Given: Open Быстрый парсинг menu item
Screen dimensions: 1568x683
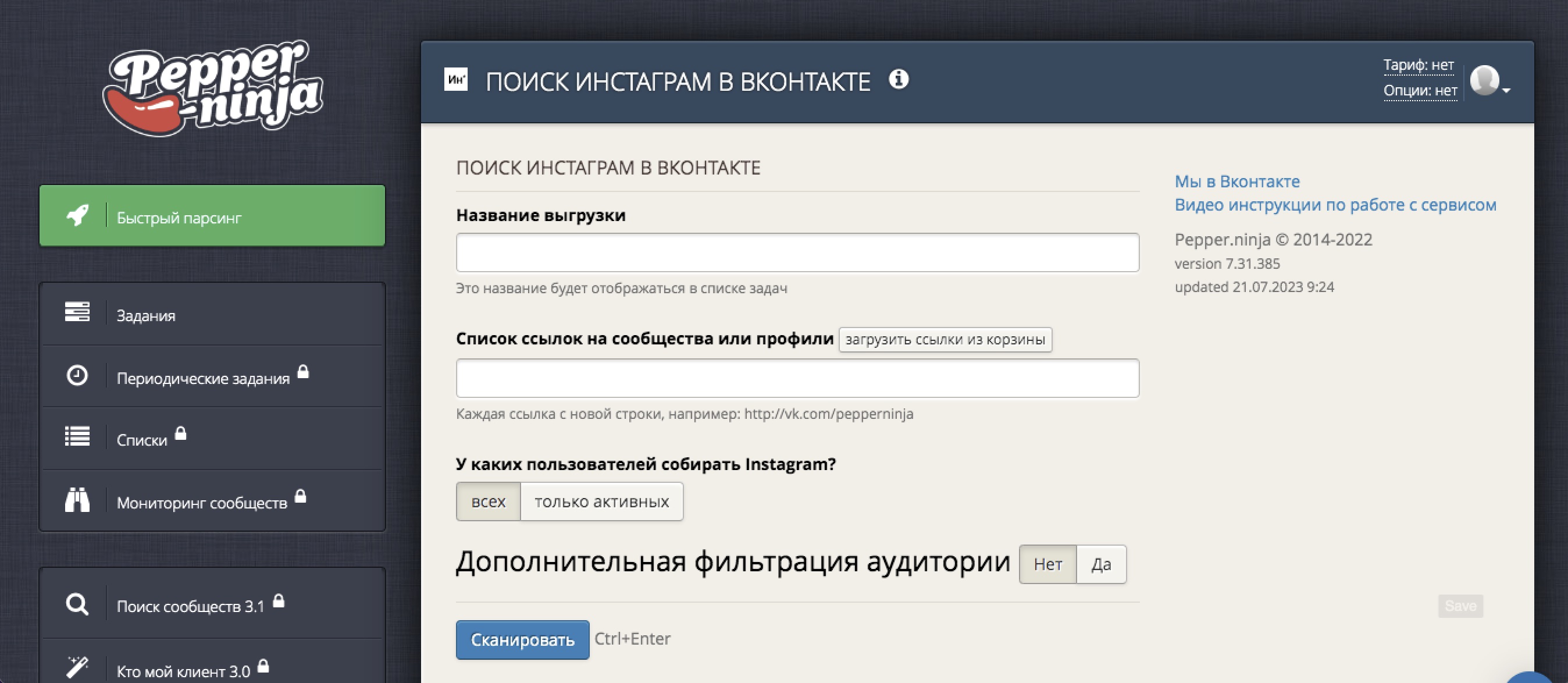Looking at the screenshot, I should [212, 215].
